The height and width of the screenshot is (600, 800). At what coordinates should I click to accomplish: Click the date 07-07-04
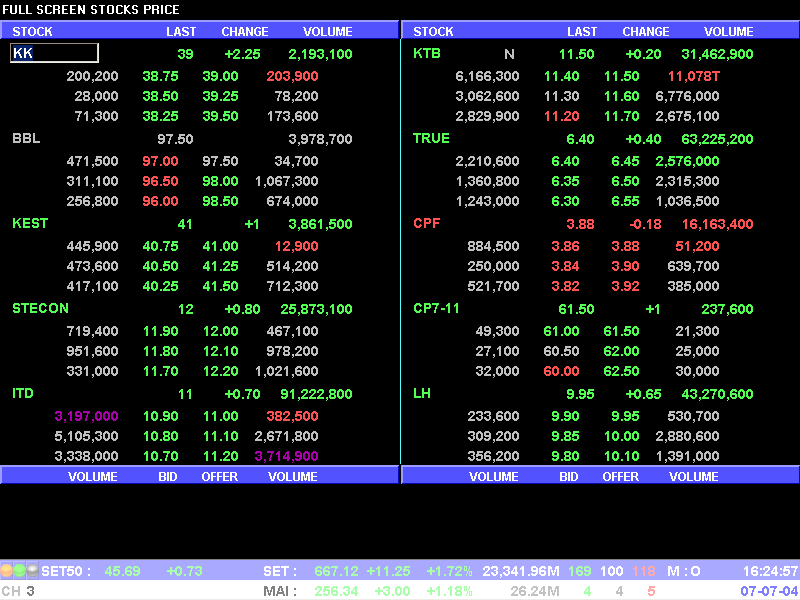[769, 591]
